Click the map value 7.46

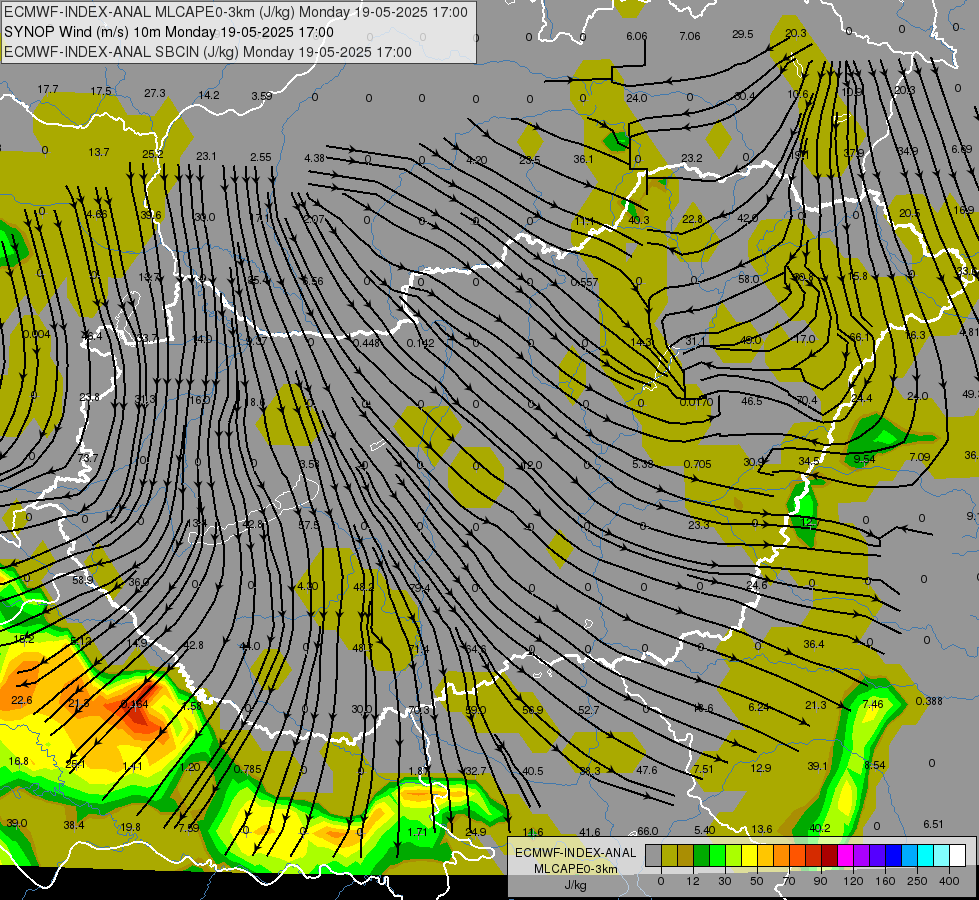(873, 705)
